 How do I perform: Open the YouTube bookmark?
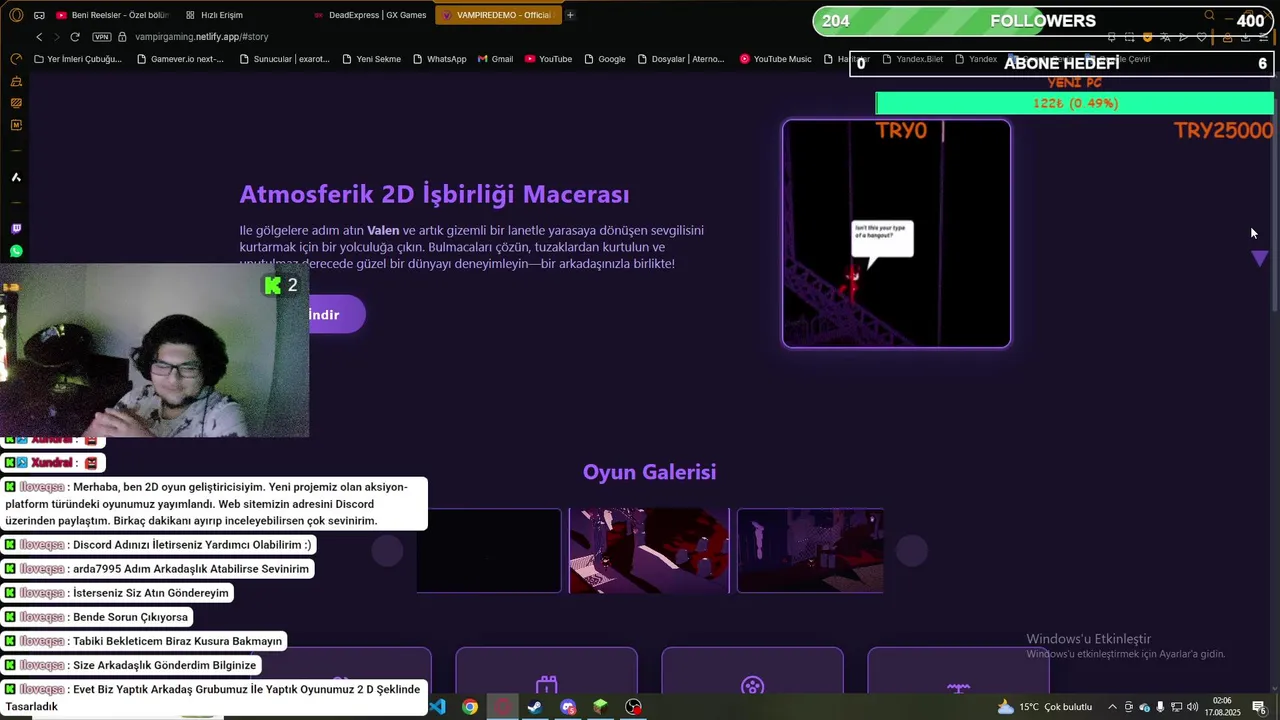[x=548, y=59]
